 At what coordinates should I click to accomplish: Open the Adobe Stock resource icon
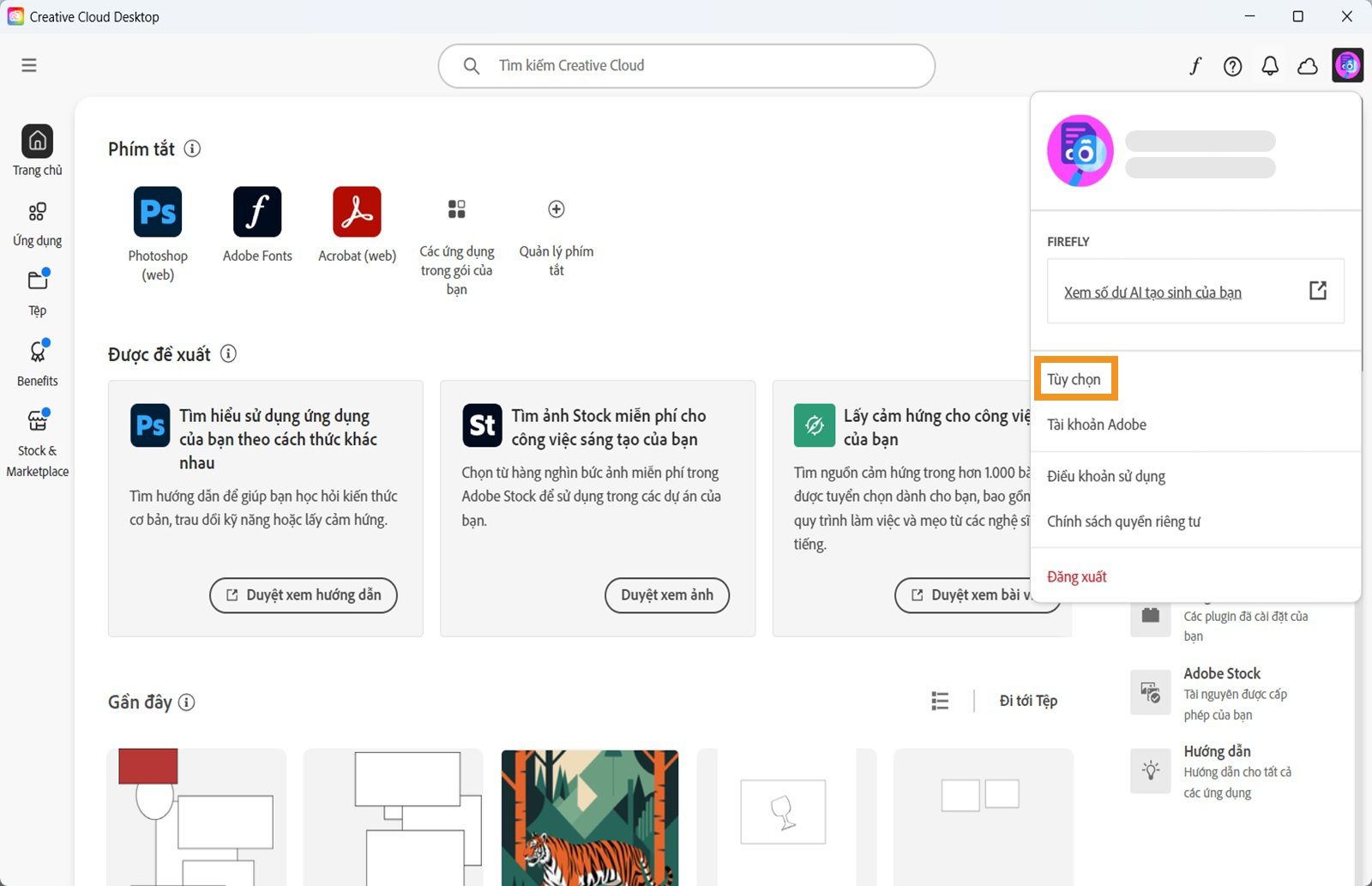coord(1150,693)
